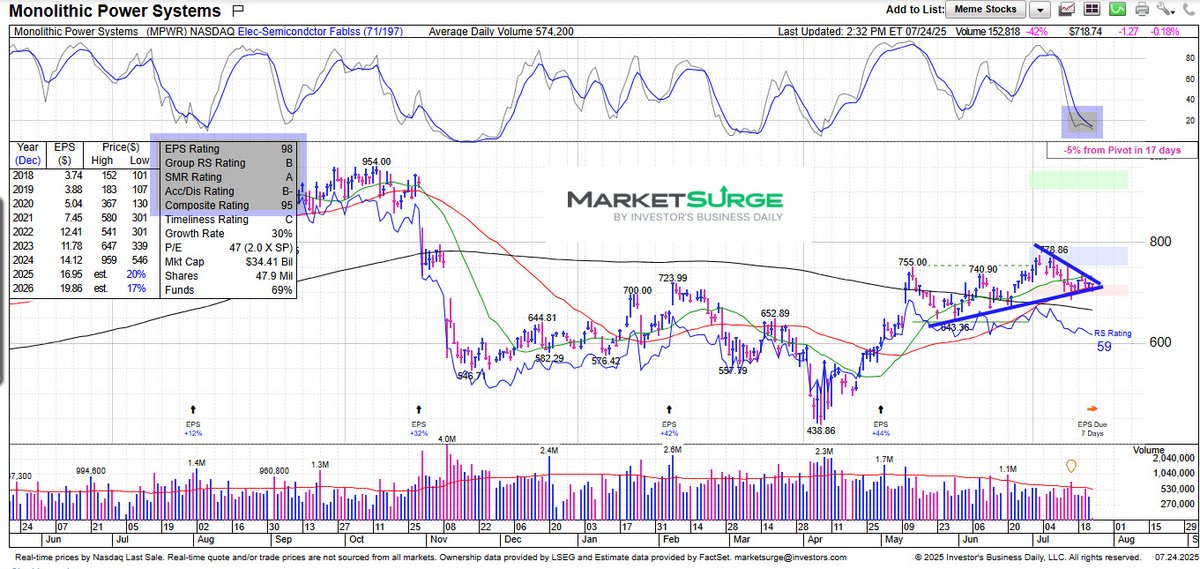1200x569 pixels.
Task: Click the 2025 earnings estimate row
Action: pos(80,274)
